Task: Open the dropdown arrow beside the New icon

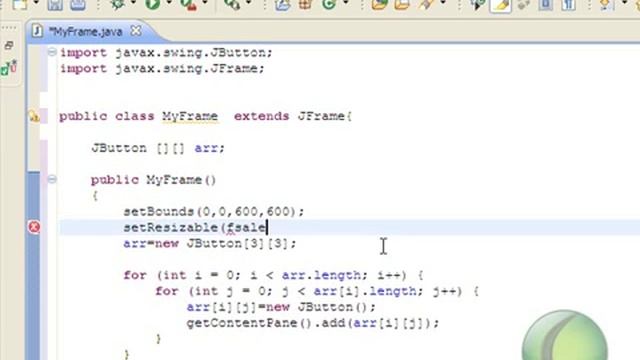Action: click(x=36, y=3)
